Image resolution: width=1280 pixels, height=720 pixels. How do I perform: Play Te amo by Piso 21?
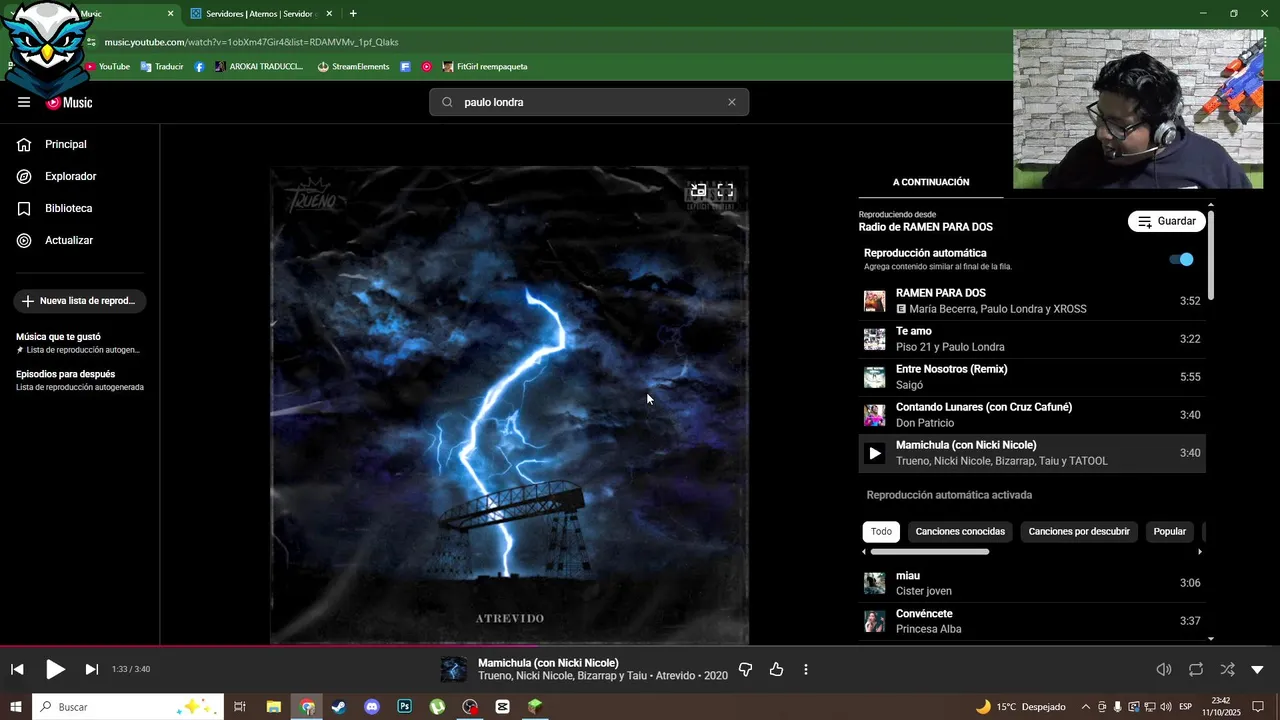click(x=1032, y=339)
